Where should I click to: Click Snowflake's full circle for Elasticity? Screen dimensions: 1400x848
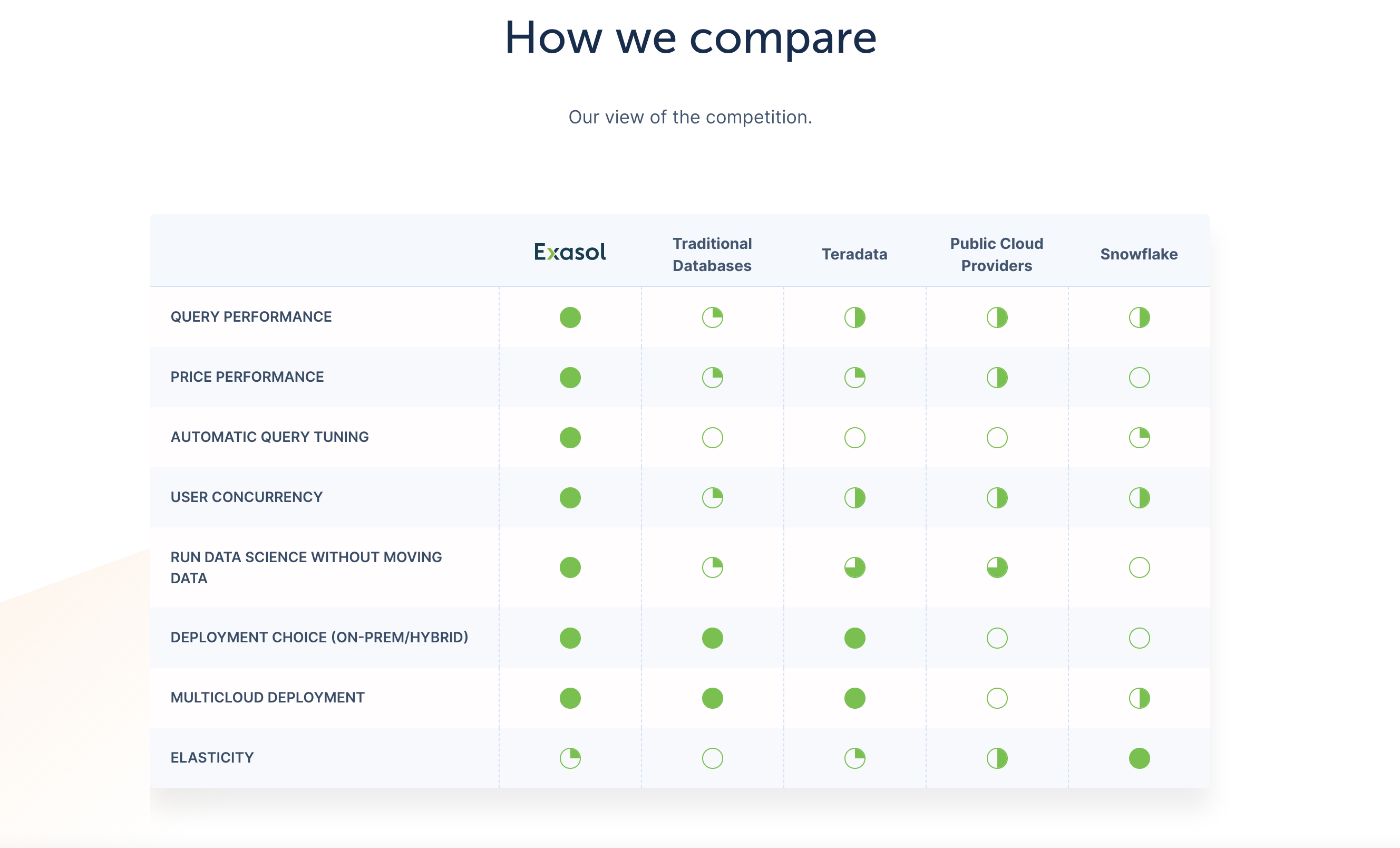click(1139, 758)
